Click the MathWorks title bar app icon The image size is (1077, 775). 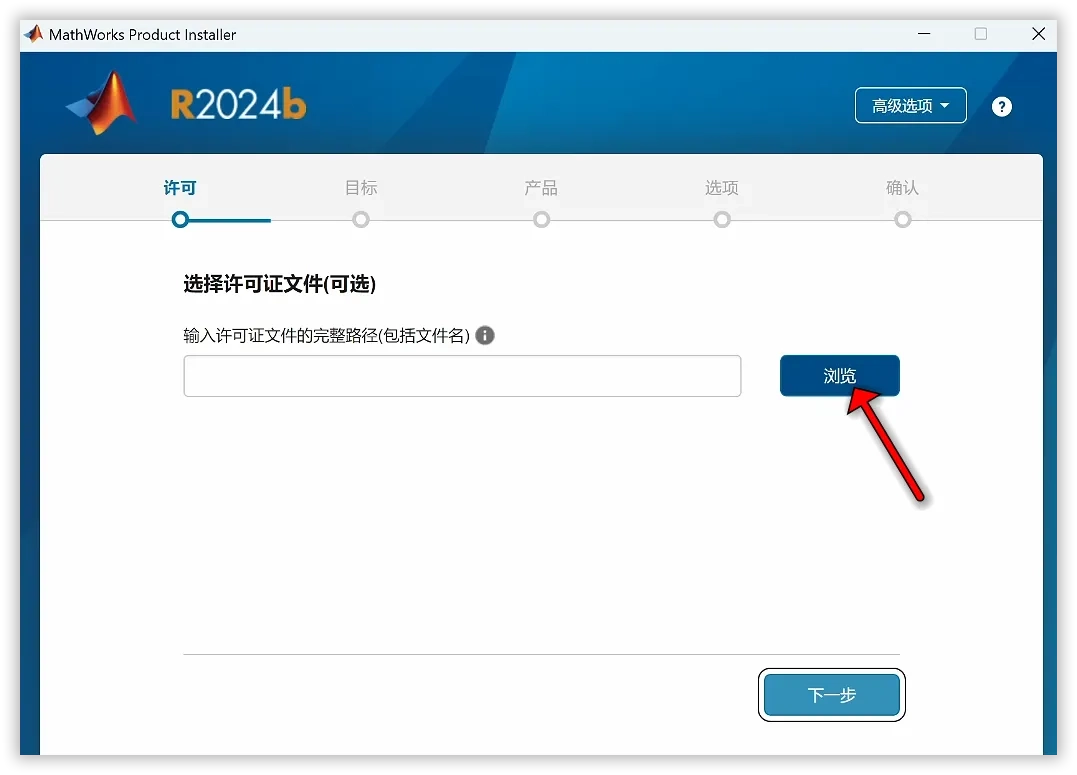(x=34, y=34)
